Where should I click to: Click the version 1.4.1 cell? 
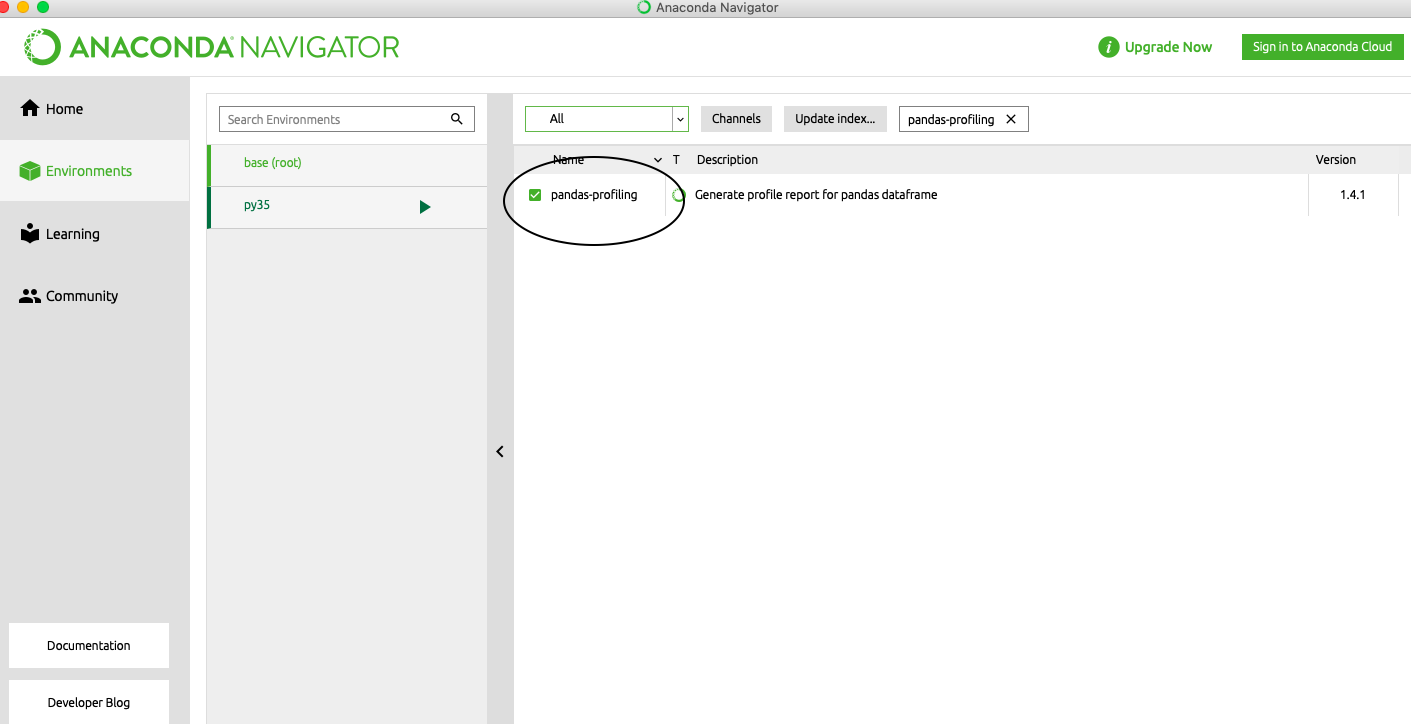[x=1353, y=195]
